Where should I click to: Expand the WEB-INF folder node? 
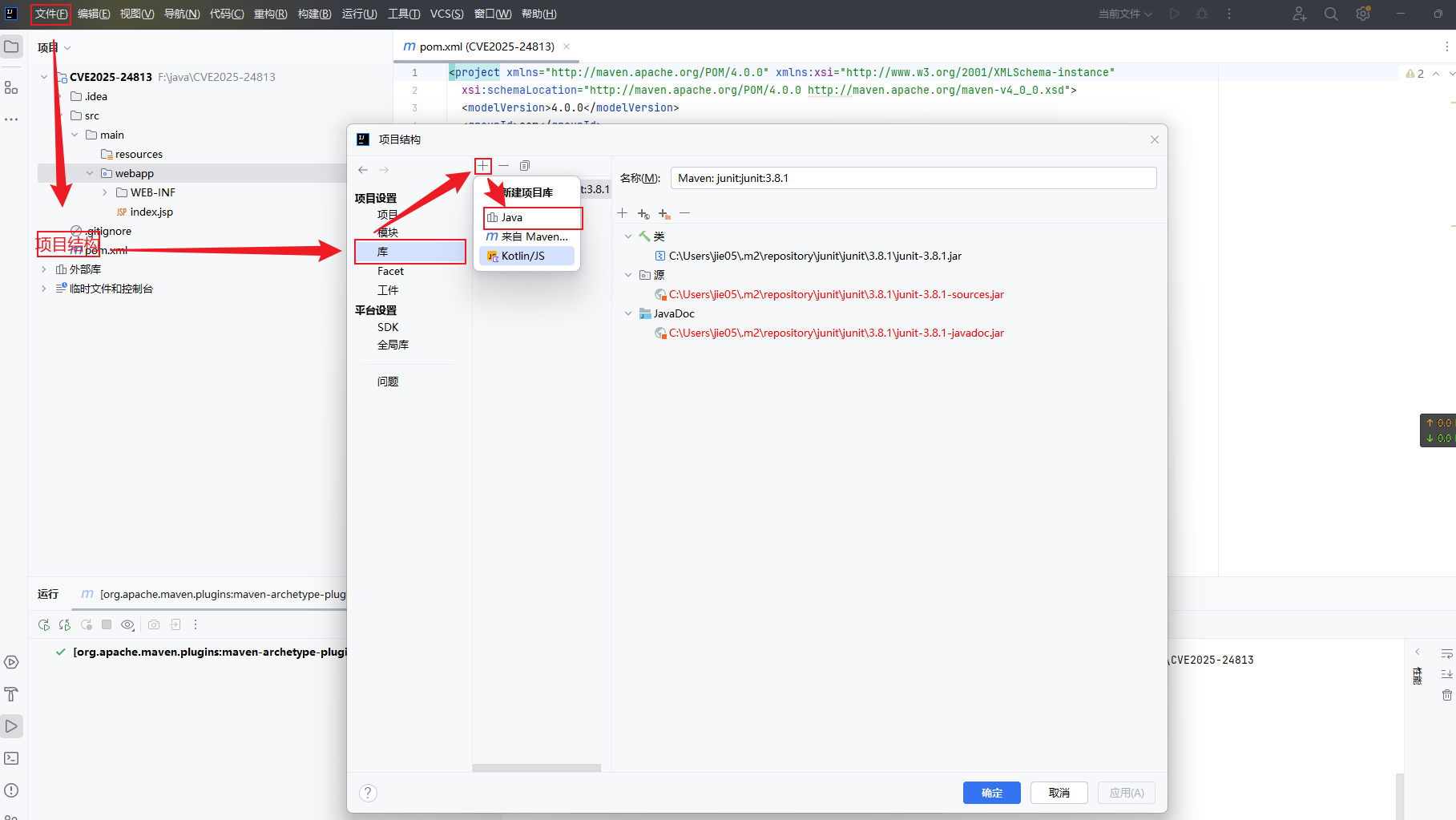pyautogui.click(x=105, y=192)
